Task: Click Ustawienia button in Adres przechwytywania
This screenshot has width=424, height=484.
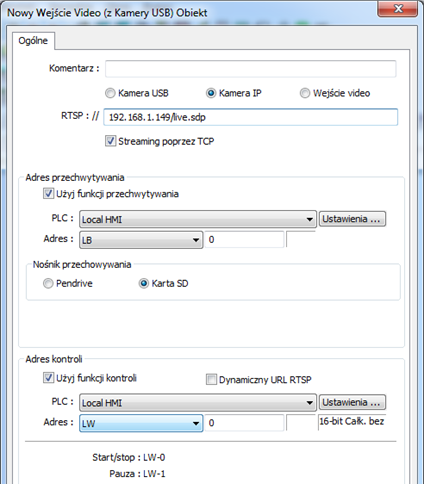Action: [x=352, y=219]
